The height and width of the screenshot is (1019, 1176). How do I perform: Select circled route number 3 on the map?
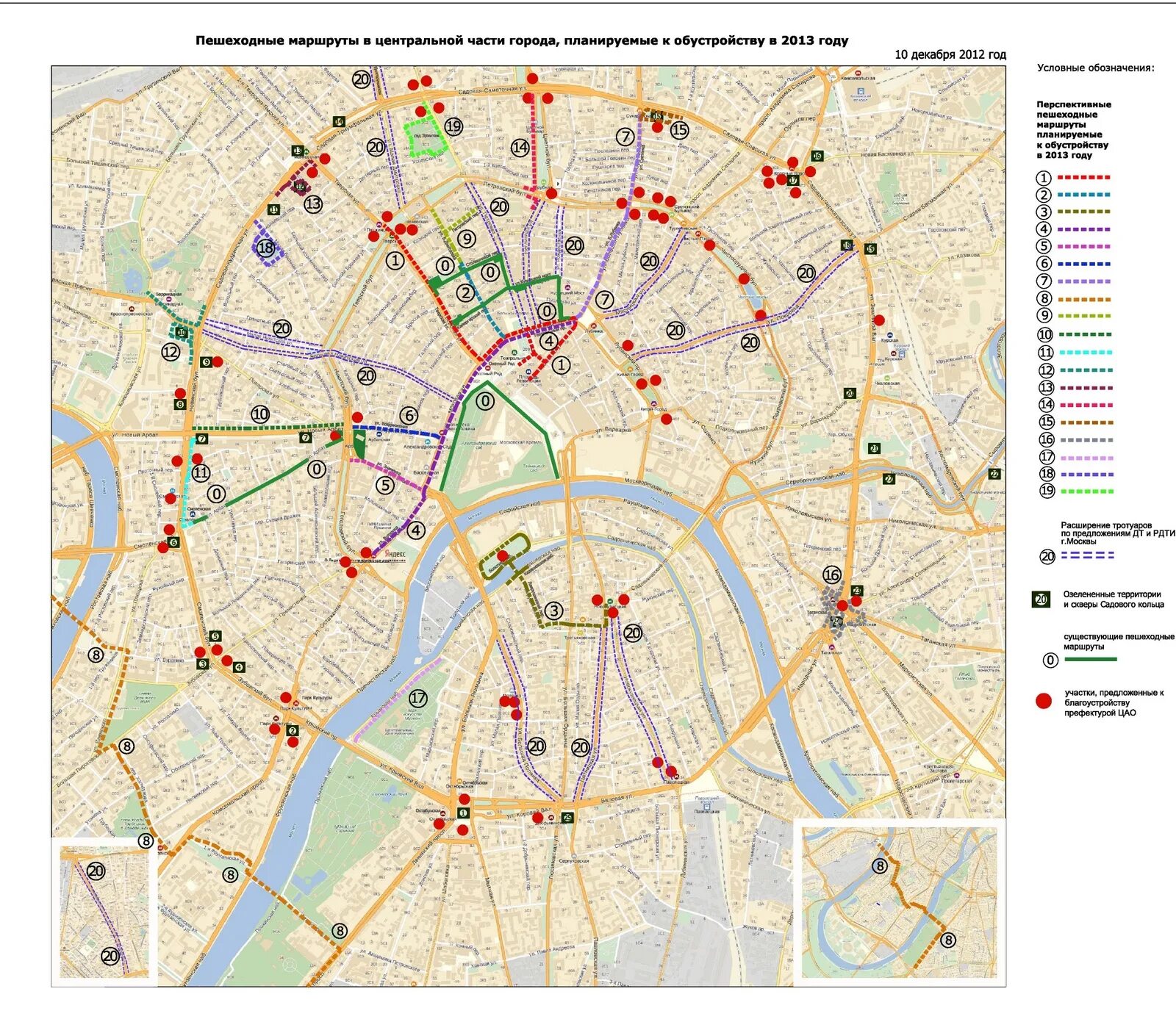(x=553, y=611)
